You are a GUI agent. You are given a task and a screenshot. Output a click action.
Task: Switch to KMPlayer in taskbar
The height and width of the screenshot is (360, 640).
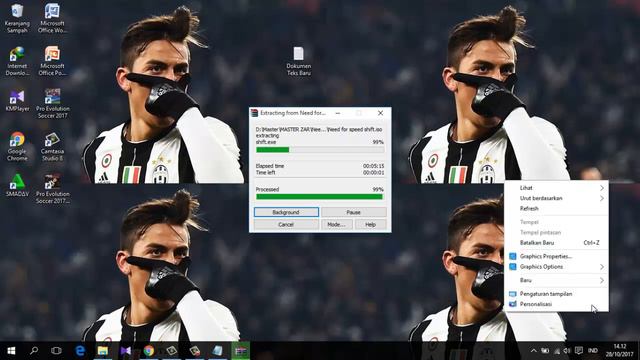click(x=125, y=351)
